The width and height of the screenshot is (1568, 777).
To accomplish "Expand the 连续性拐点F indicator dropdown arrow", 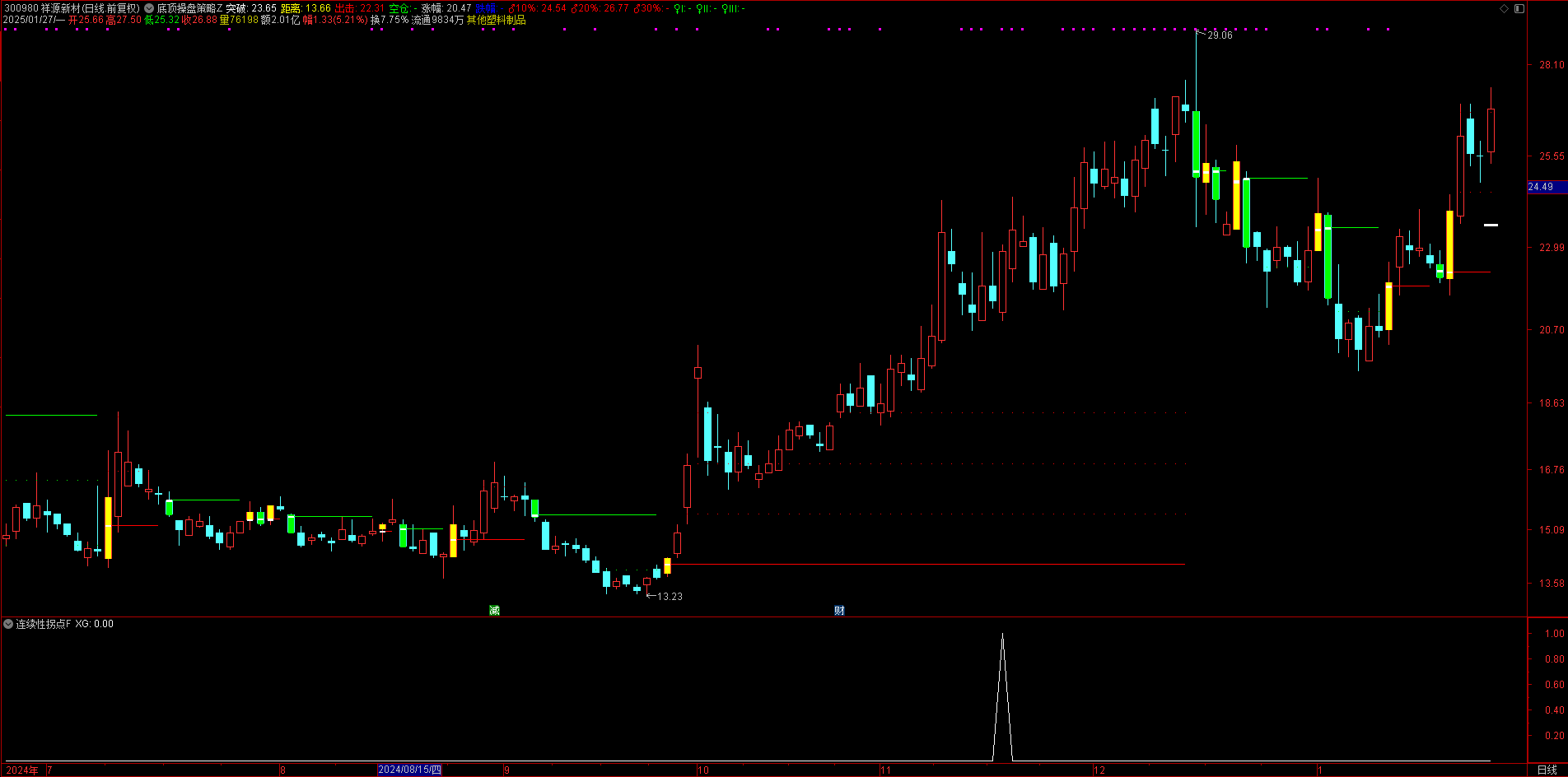I will click(8, 624).
